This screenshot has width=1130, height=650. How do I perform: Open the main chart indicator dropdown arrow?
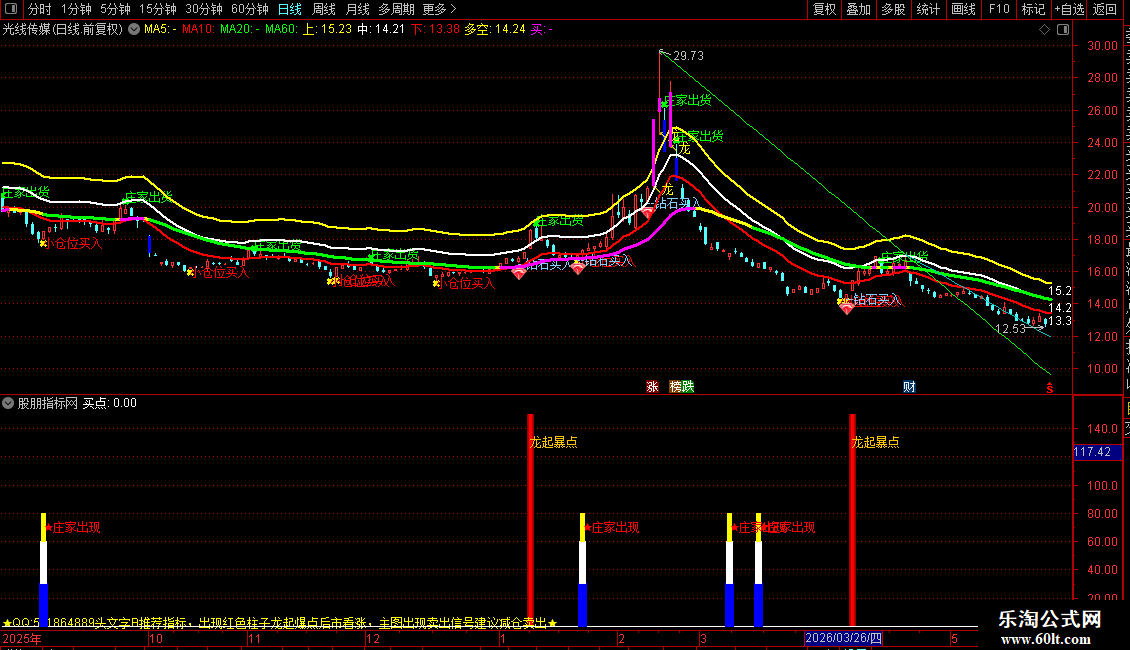coord(134,30)
